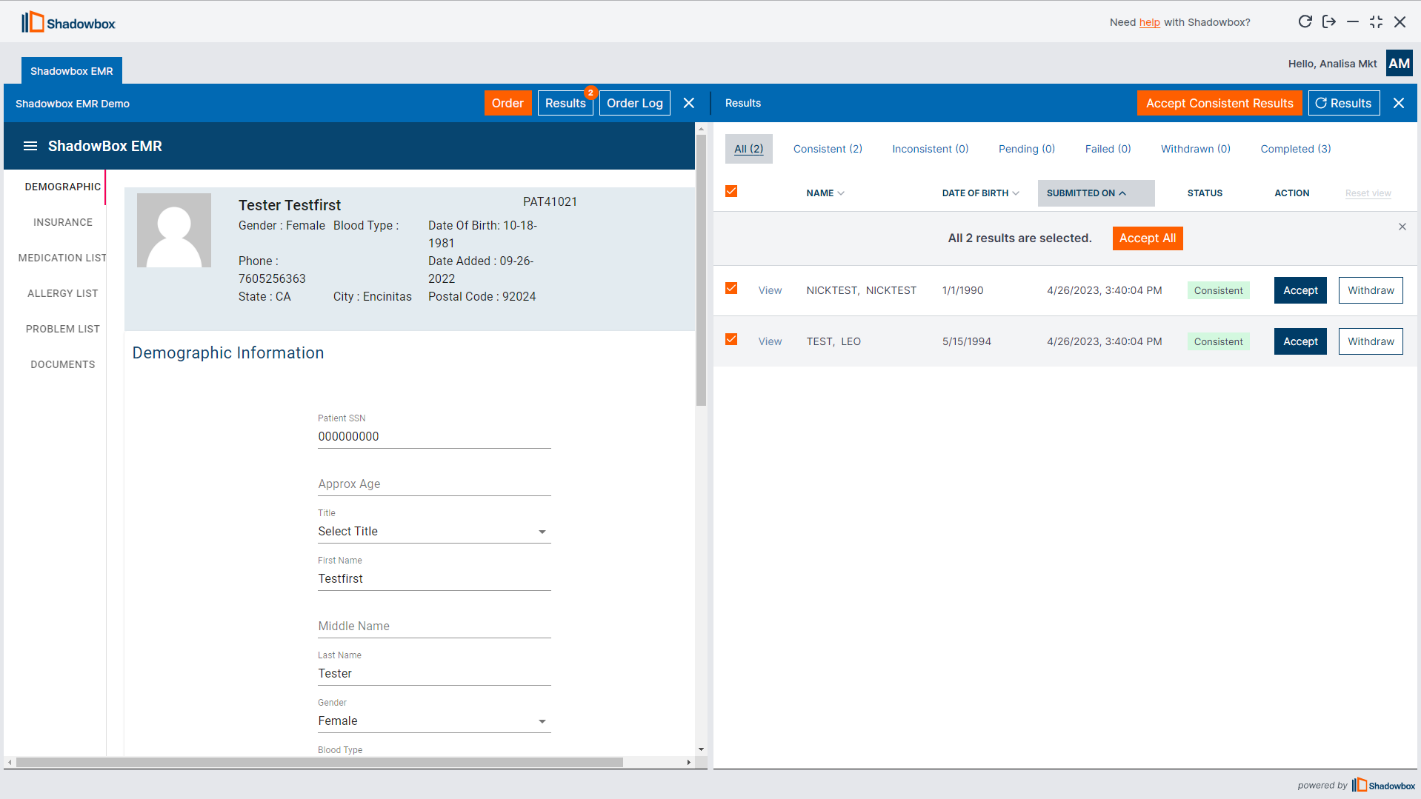Accept the NICKTEST, NICKTEST result

pyautogui.click(x=1301, y=290)
